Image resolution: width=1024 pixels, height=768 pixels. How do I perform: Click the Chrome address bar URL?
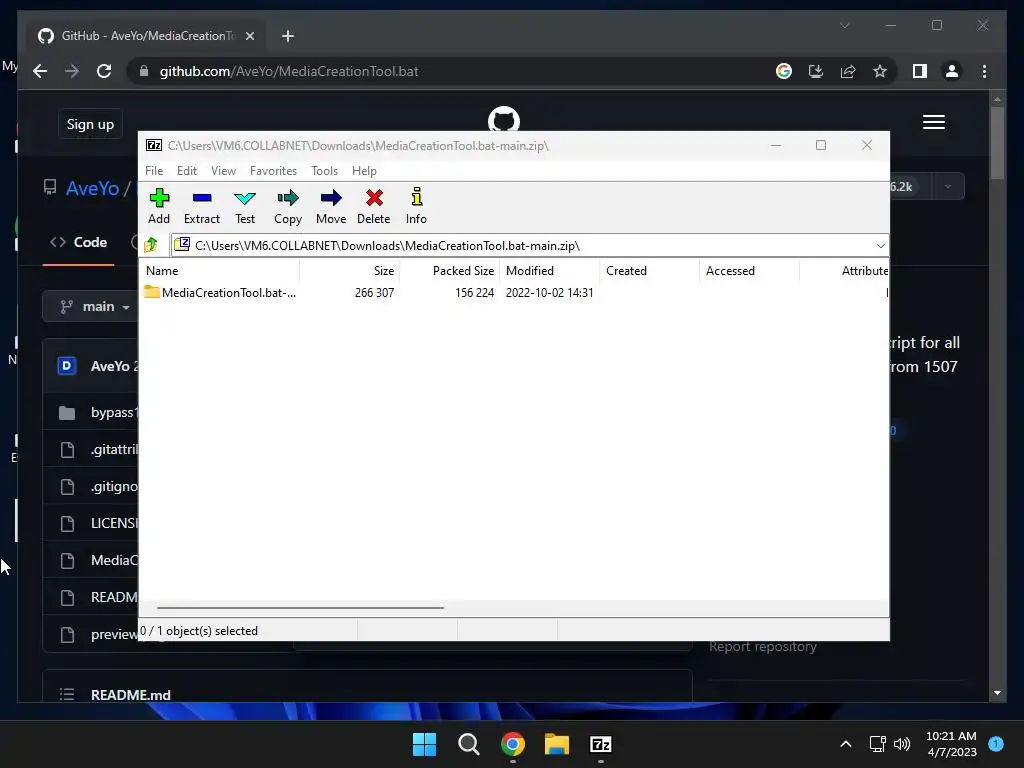tap(289, 71)
